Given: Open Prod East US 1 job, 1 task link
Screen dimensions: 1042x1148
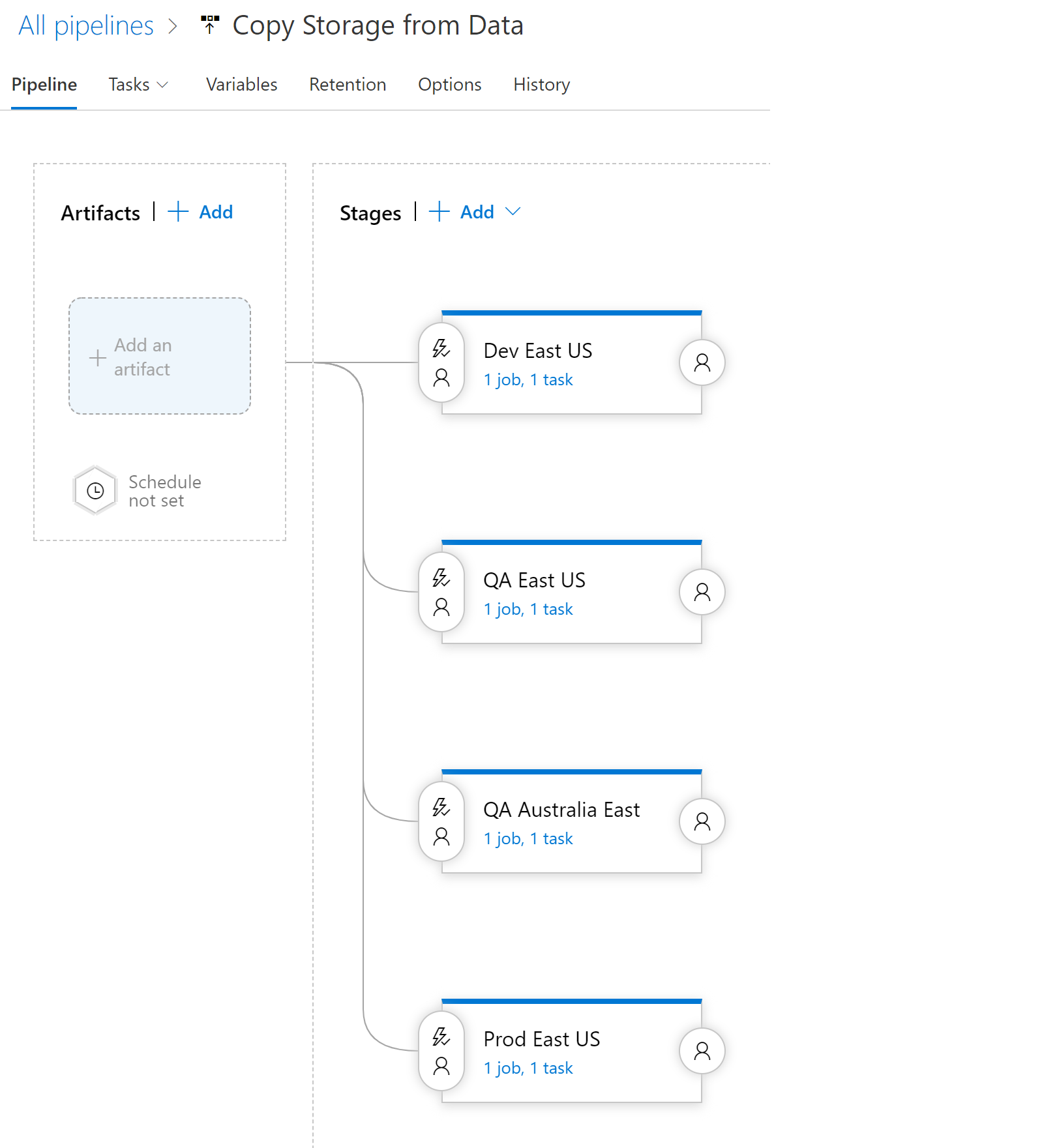Looking at the screenshot, I should click(528, 1068).
